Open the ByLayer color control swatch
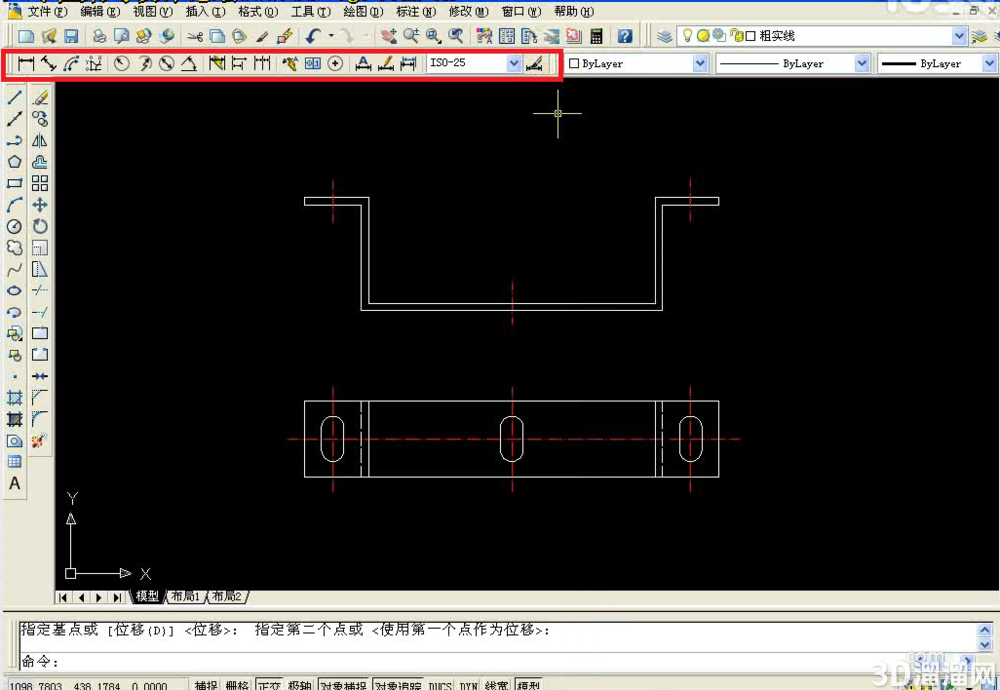1000x690 pixels. (637, 63)
